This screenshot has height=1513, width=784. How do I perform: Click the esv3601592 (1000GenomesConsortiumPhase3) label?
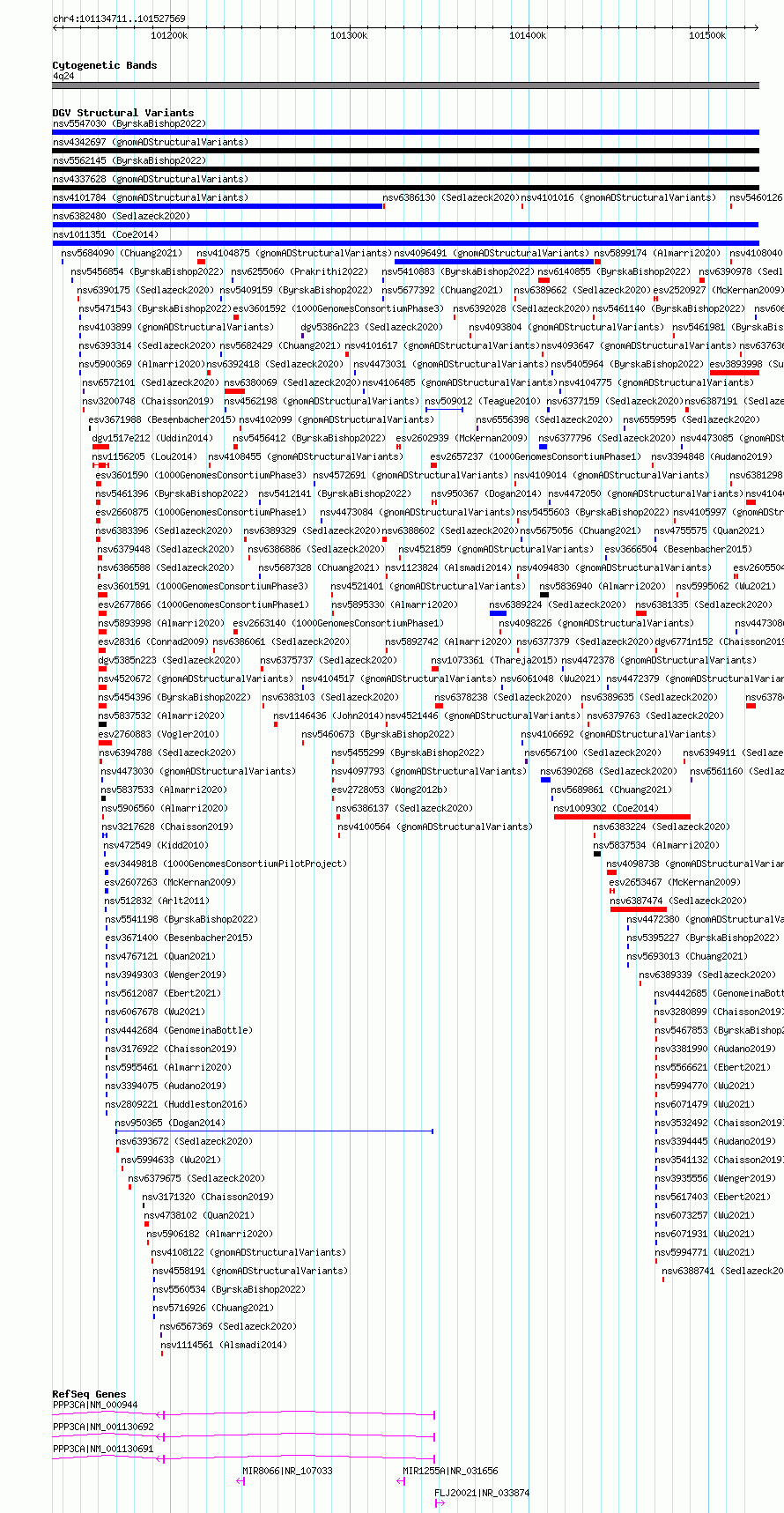tap(339, 308)
